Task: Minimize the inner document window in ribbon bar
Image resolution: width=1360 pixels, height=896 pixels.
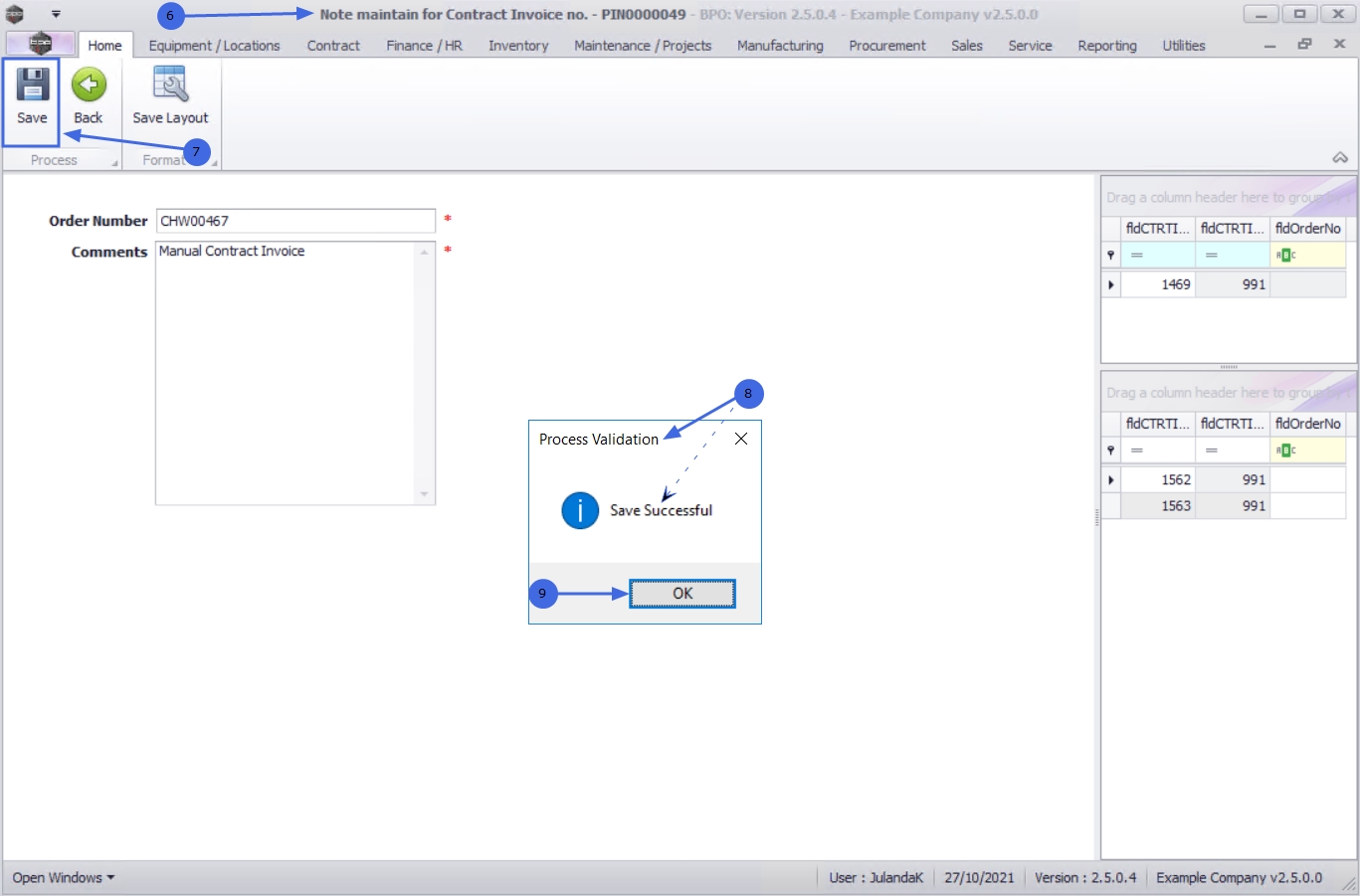Action: pos(1269,46)
